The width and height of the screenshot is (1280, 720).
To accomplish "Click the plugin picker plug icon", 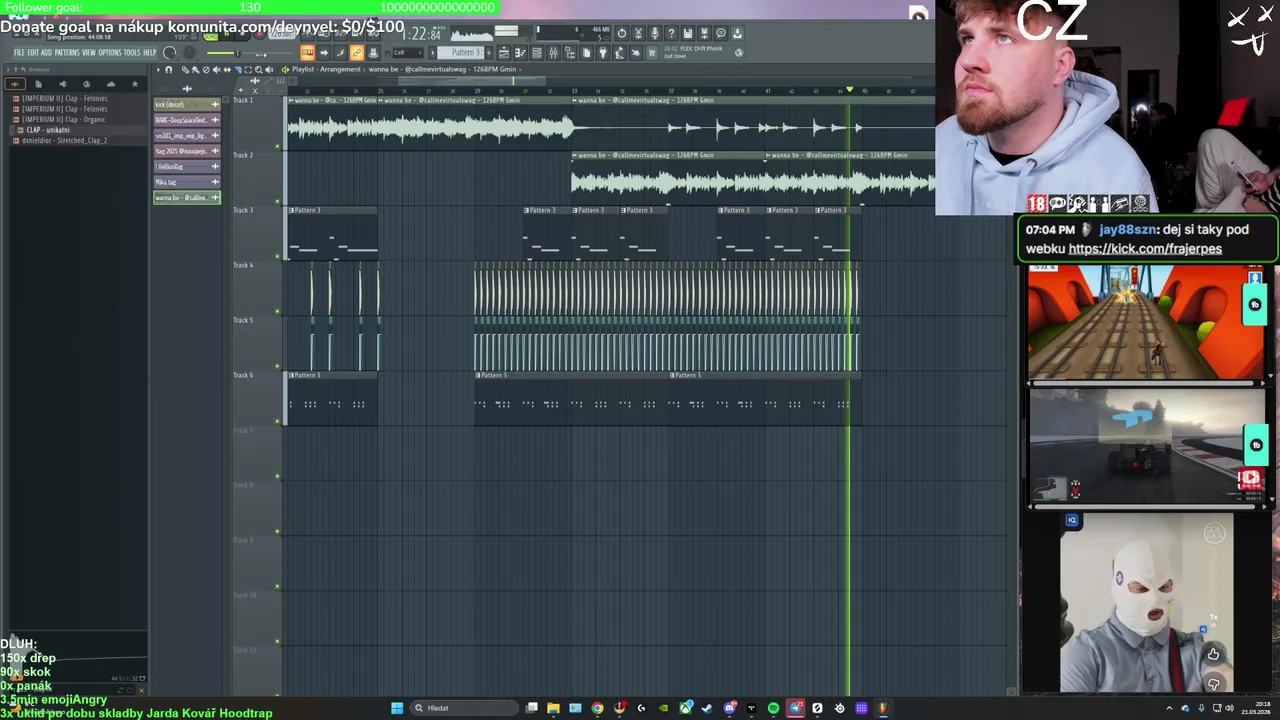I will pos(603,53).
